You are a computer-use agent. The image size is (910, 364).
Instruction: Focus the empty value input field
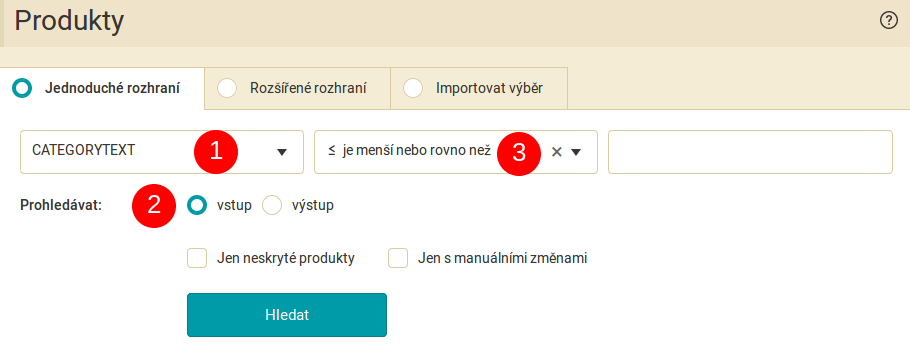tap(750, 152)
